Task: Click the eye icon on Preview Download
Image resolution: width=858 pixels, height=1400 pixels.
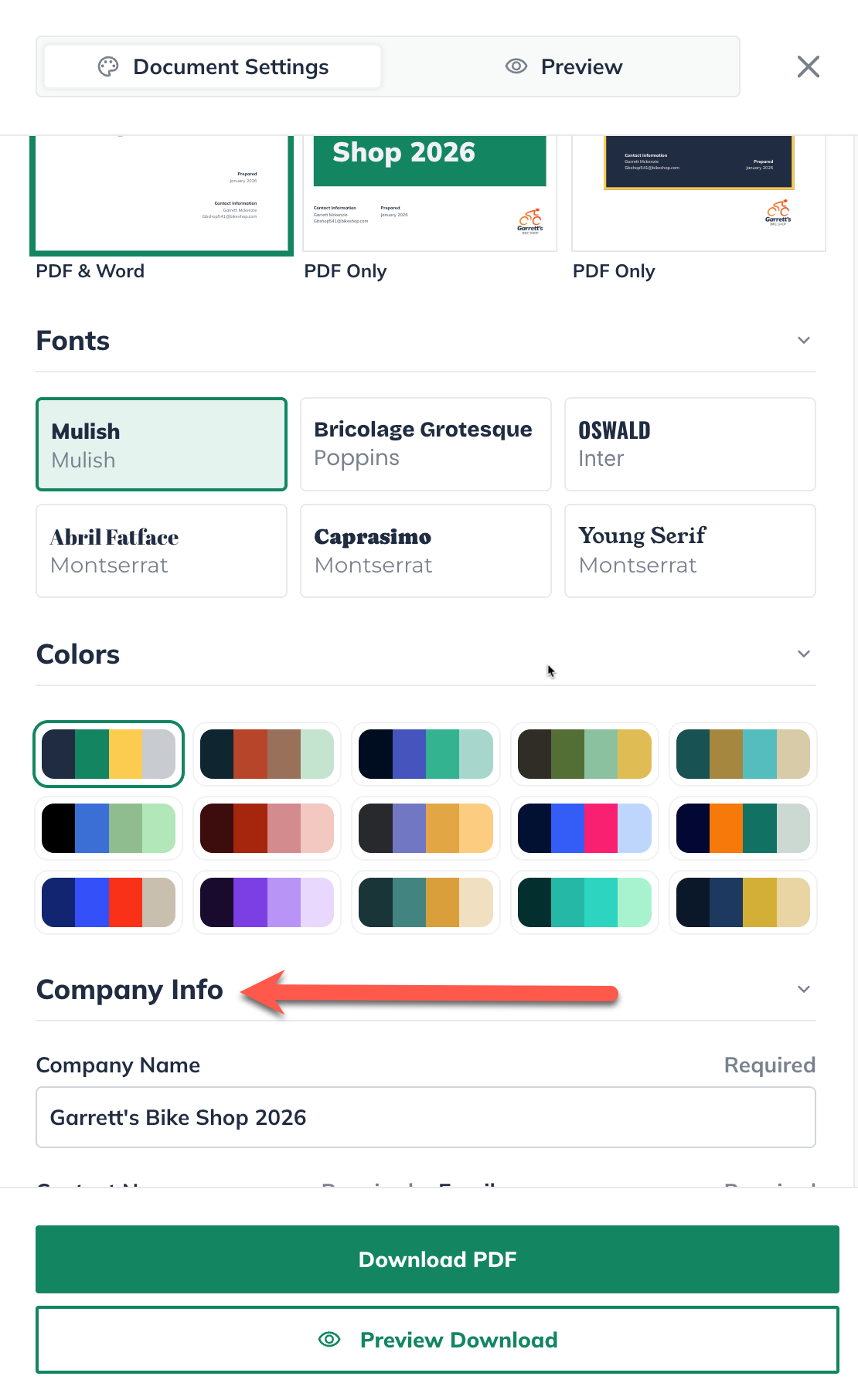Action: [329, 1340]
